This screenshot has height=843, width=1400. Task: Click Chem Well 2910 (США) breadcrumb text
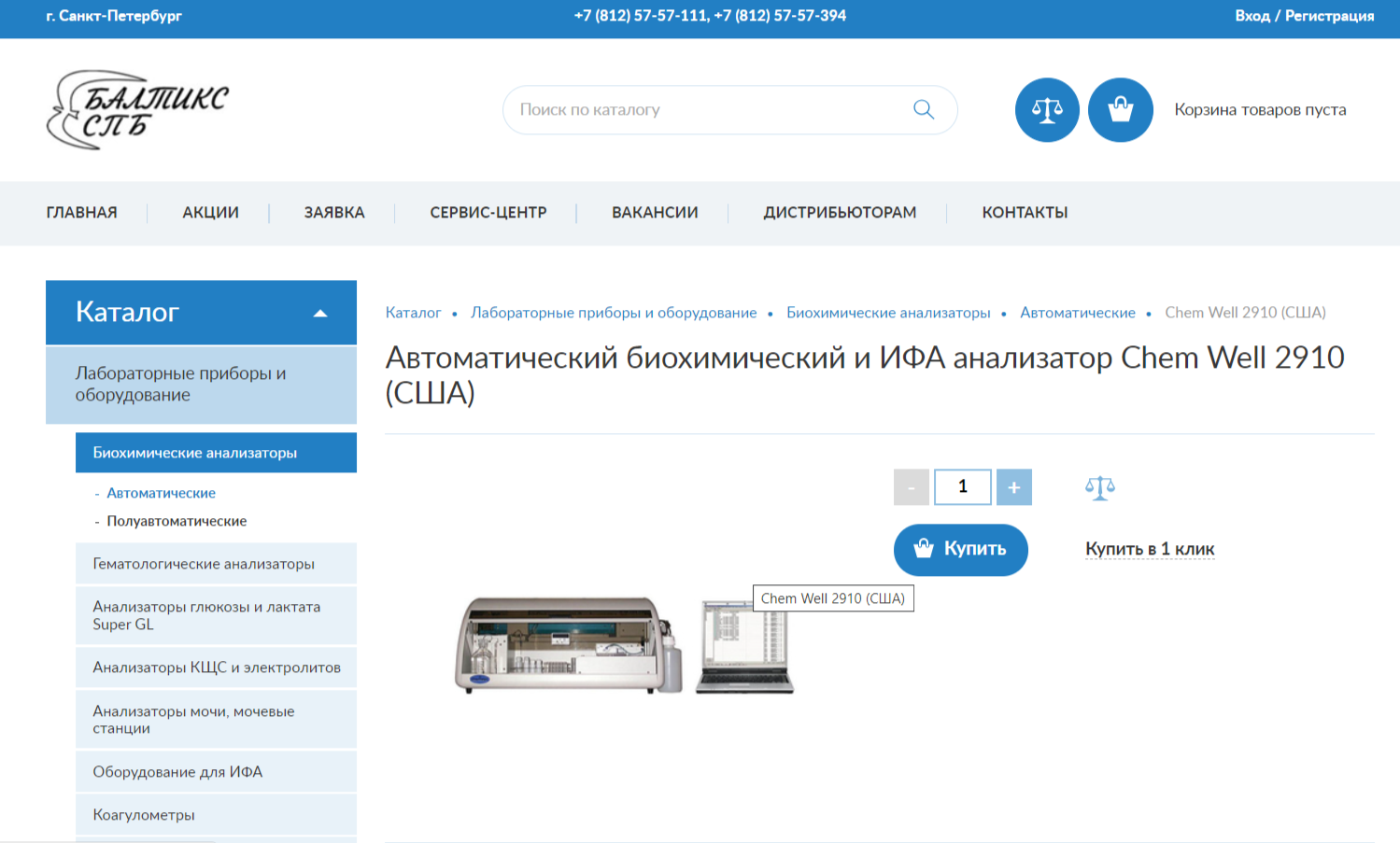[x=1245, y=313]
